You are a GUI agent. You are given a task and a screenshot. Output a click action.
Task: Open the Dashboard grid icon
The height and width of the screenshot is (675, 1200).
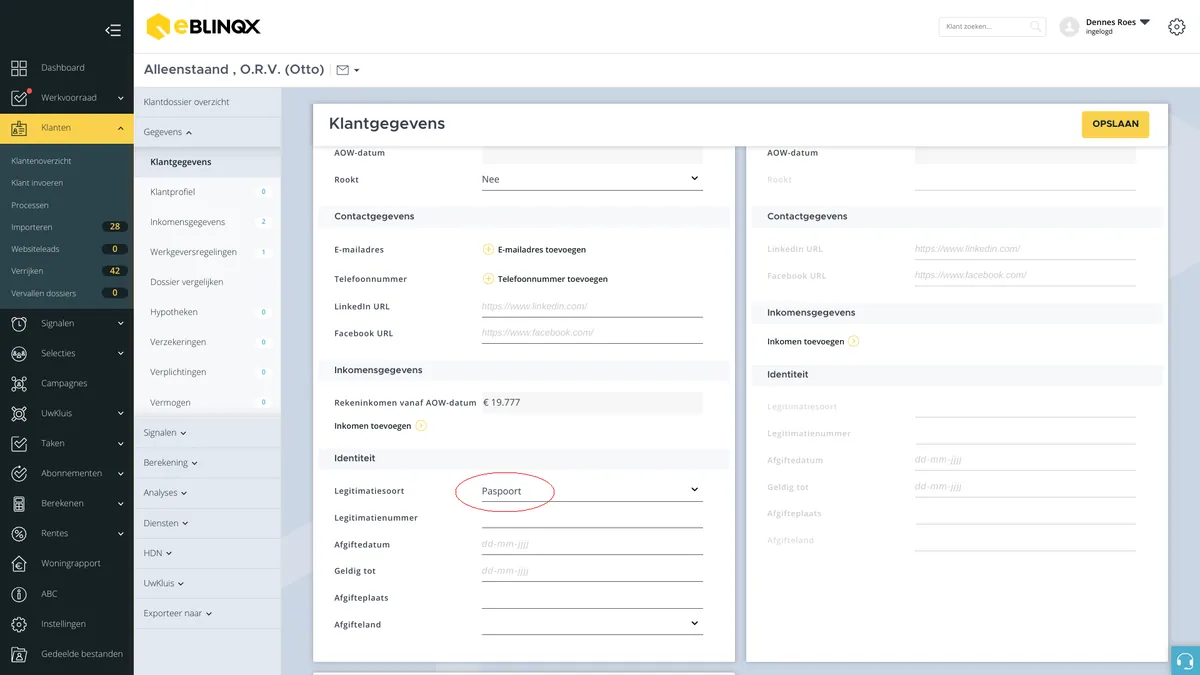coord(19,68)
